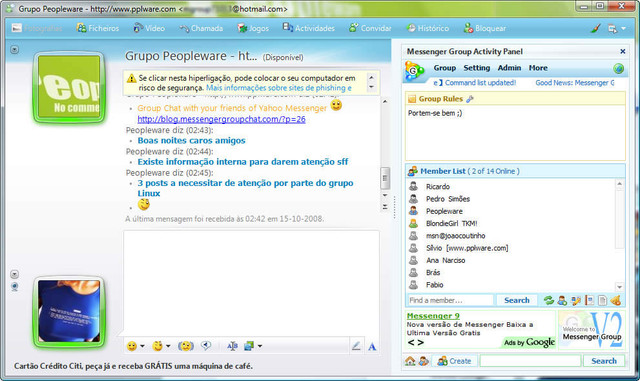Open the More menu in activity panel
This screenshot has height=381, width=640.
tap(538, 68)
